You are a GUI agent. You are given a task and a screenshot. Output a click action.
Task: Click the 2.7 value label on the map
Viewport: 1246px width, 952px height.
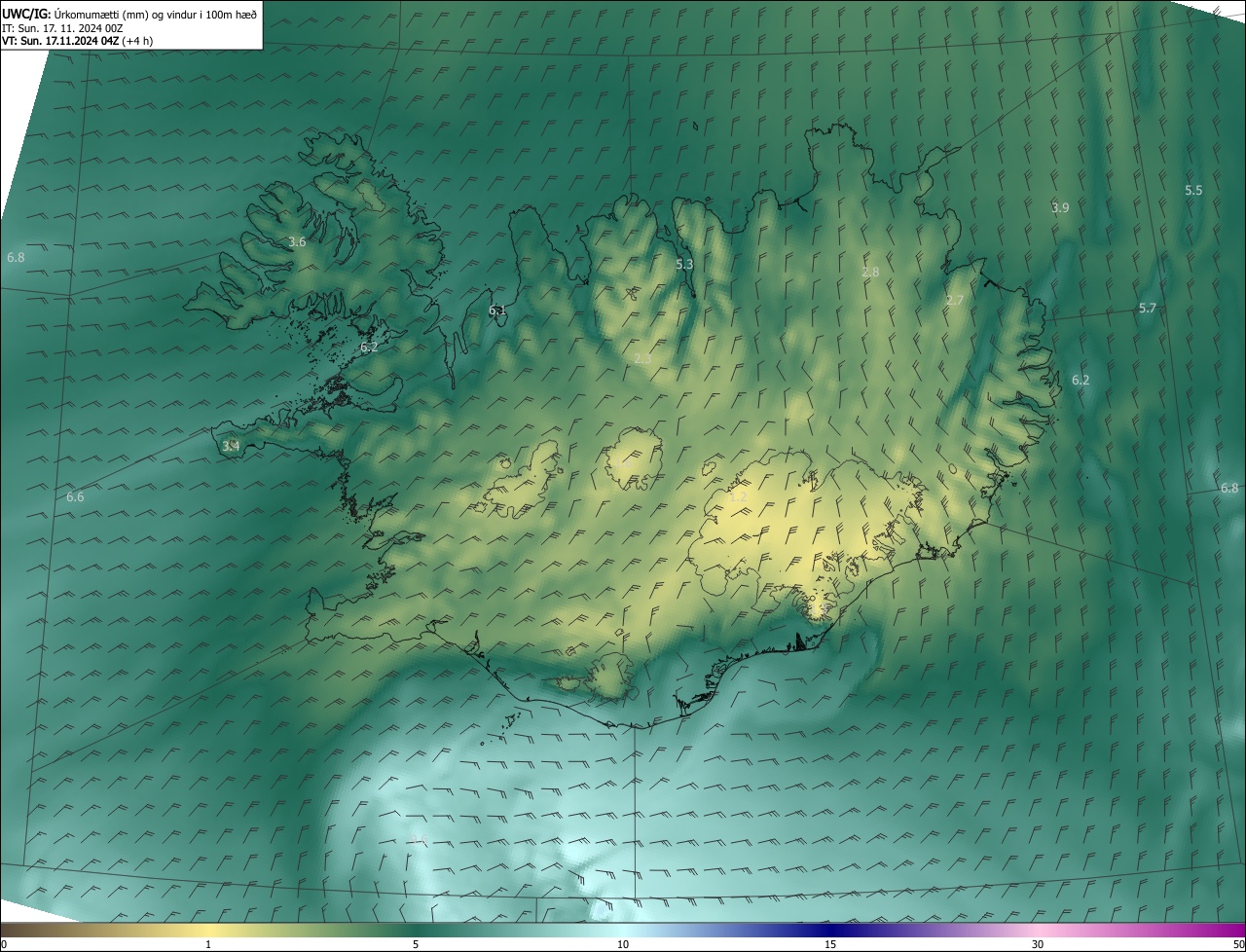pyautogui.click(x=955, y=300)
